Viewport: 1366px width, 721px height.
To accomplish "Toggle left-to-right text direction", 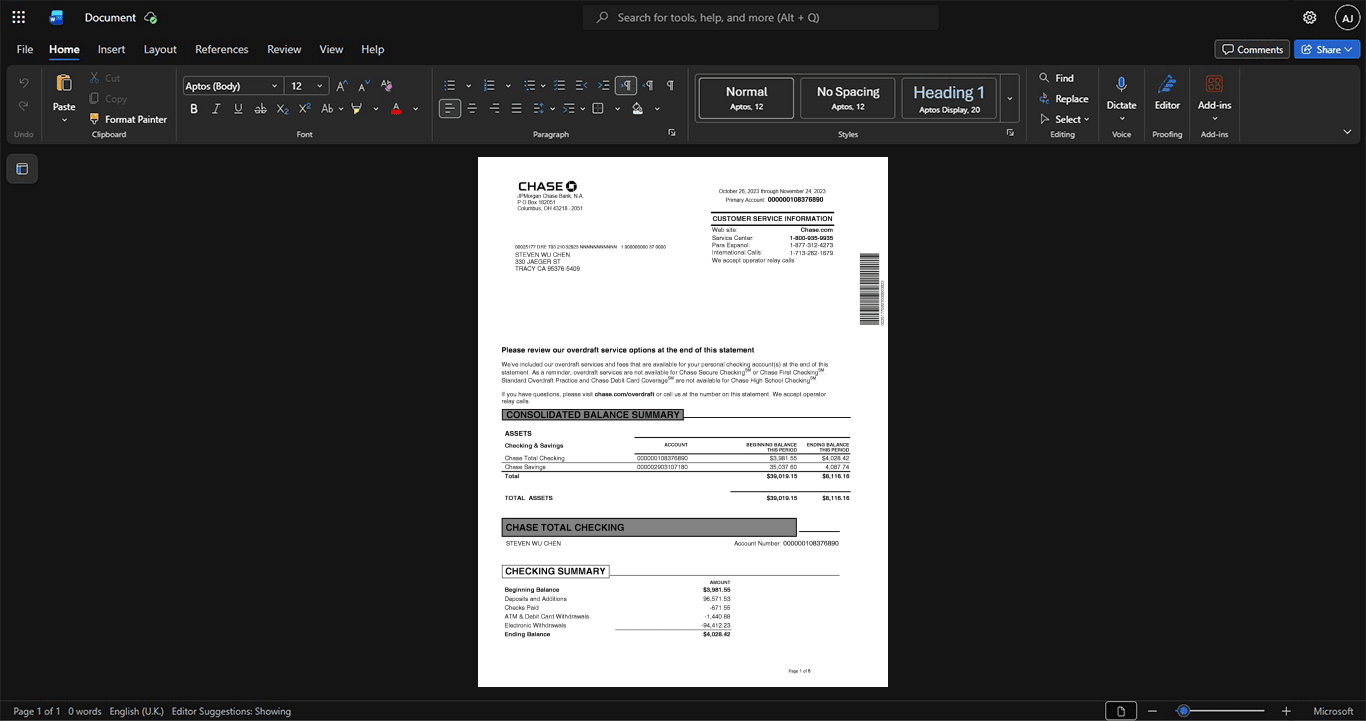I will pyautogui.click(x=626, y=86).
